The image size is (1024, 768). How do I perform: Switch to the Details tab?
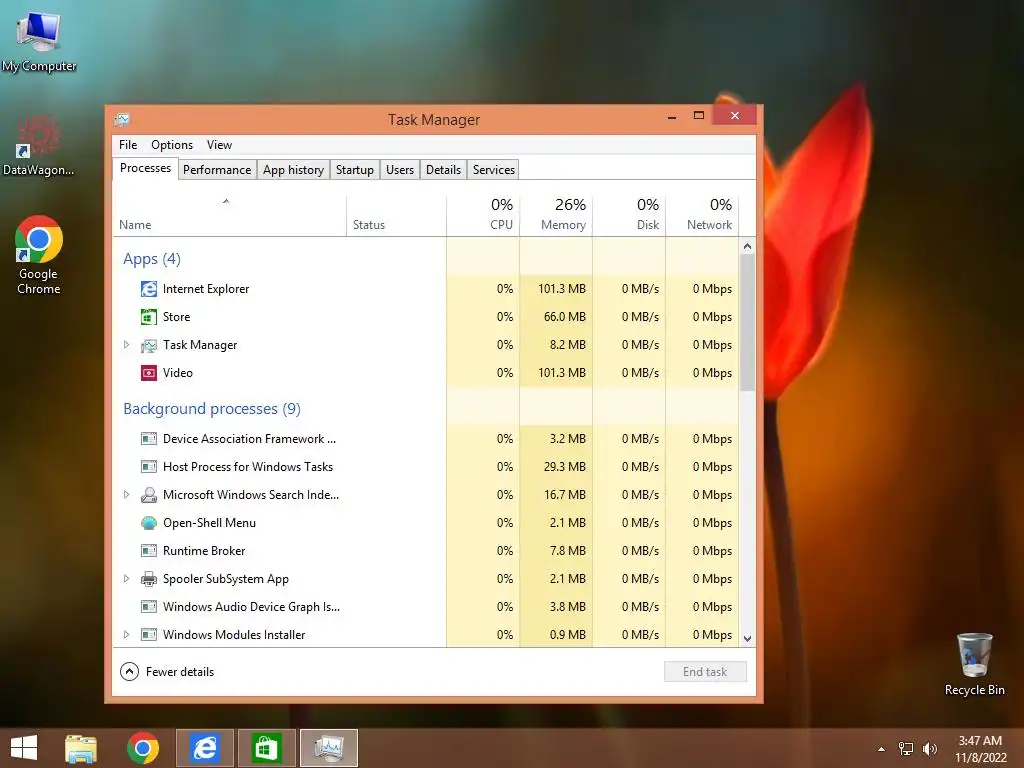point(443,170)
